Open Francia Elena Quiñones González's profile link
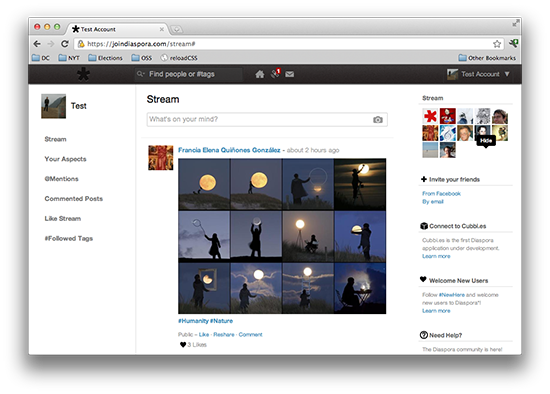Viewport: 550px width, 394px height. pos(229,150)
